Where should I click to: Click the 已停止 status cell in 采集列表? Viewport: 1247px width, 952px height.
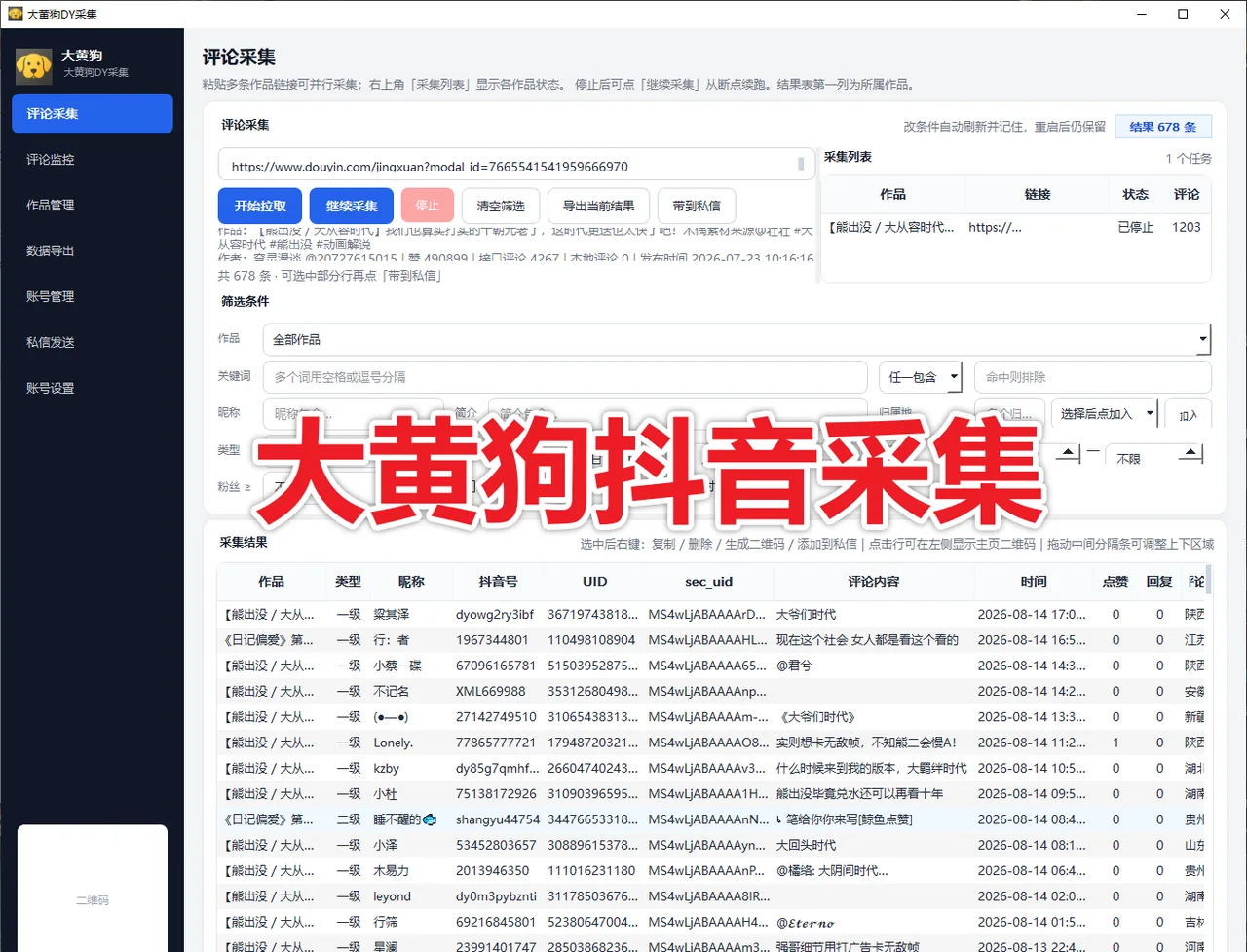(1136, 227)
